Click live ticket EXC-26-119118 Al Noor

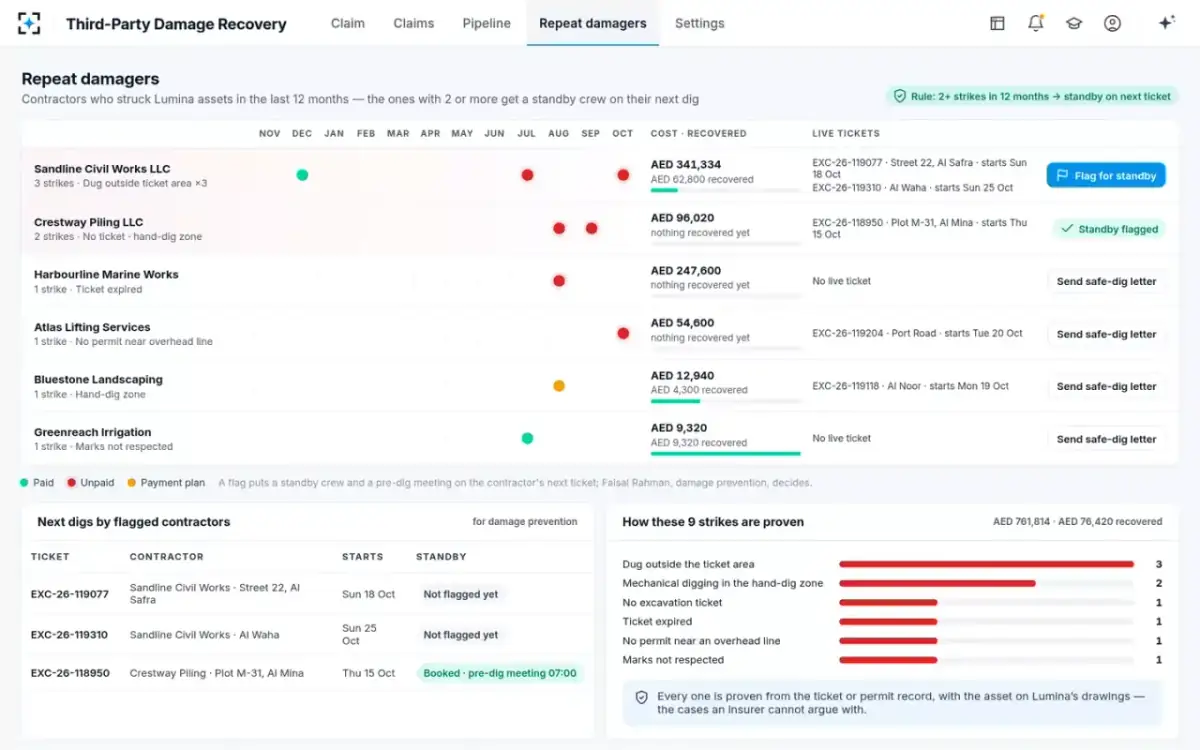point(910,386)
